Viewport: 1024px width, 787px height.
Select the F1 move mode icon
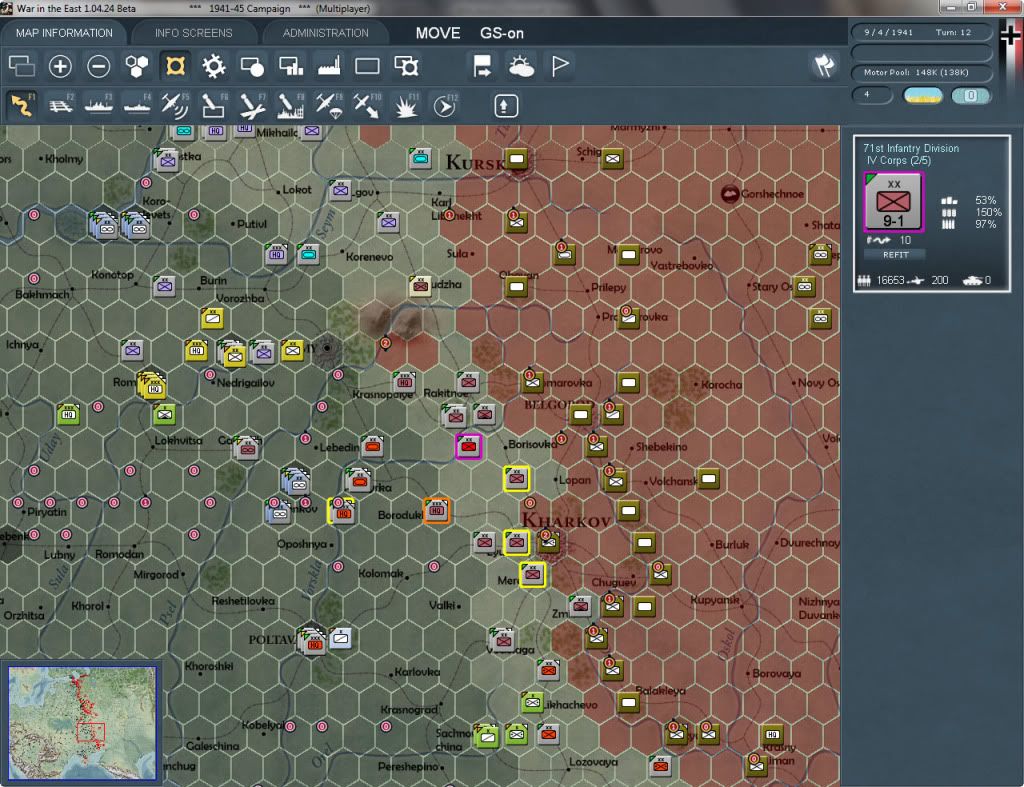(x=22, y=105)
